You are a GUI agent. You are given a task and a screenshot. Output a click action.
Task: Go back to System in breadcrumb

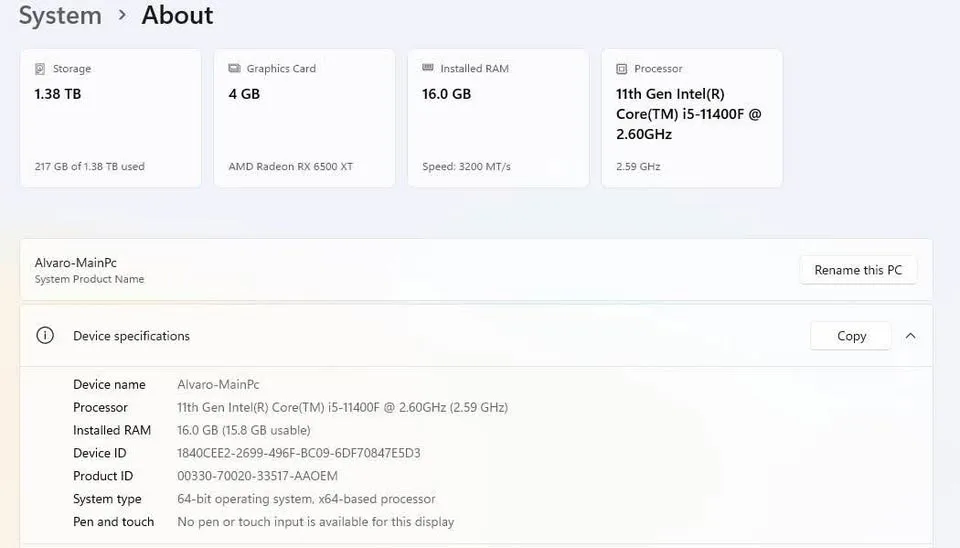(x=60, y=16)
